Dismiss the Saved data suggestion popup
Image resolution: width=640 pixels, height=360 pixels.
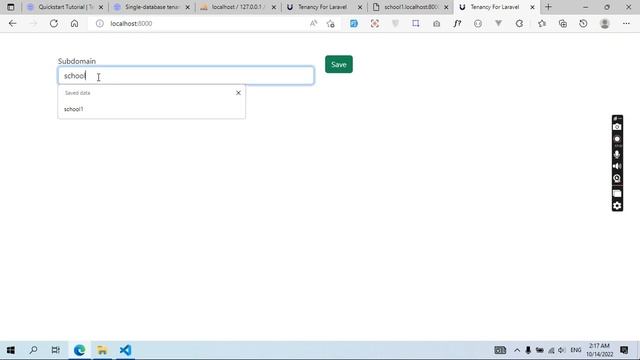(x=238, y=93)
